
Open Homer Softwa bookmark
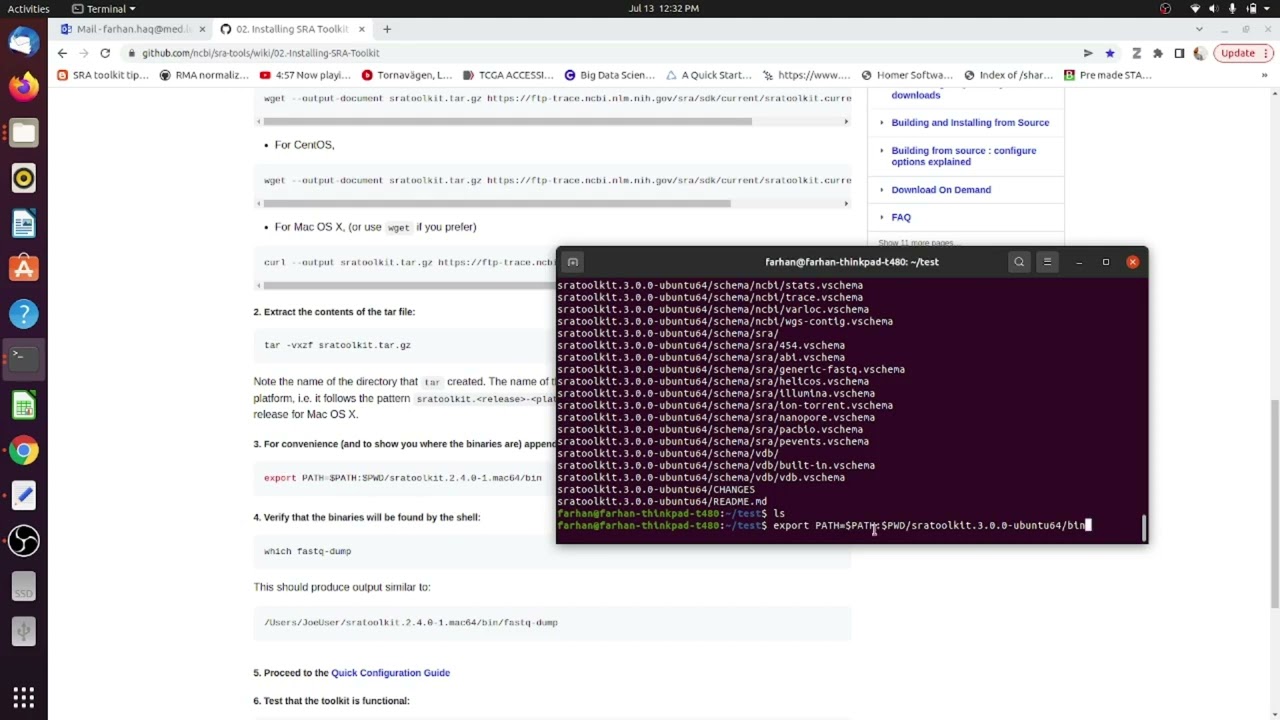[906, 75]
